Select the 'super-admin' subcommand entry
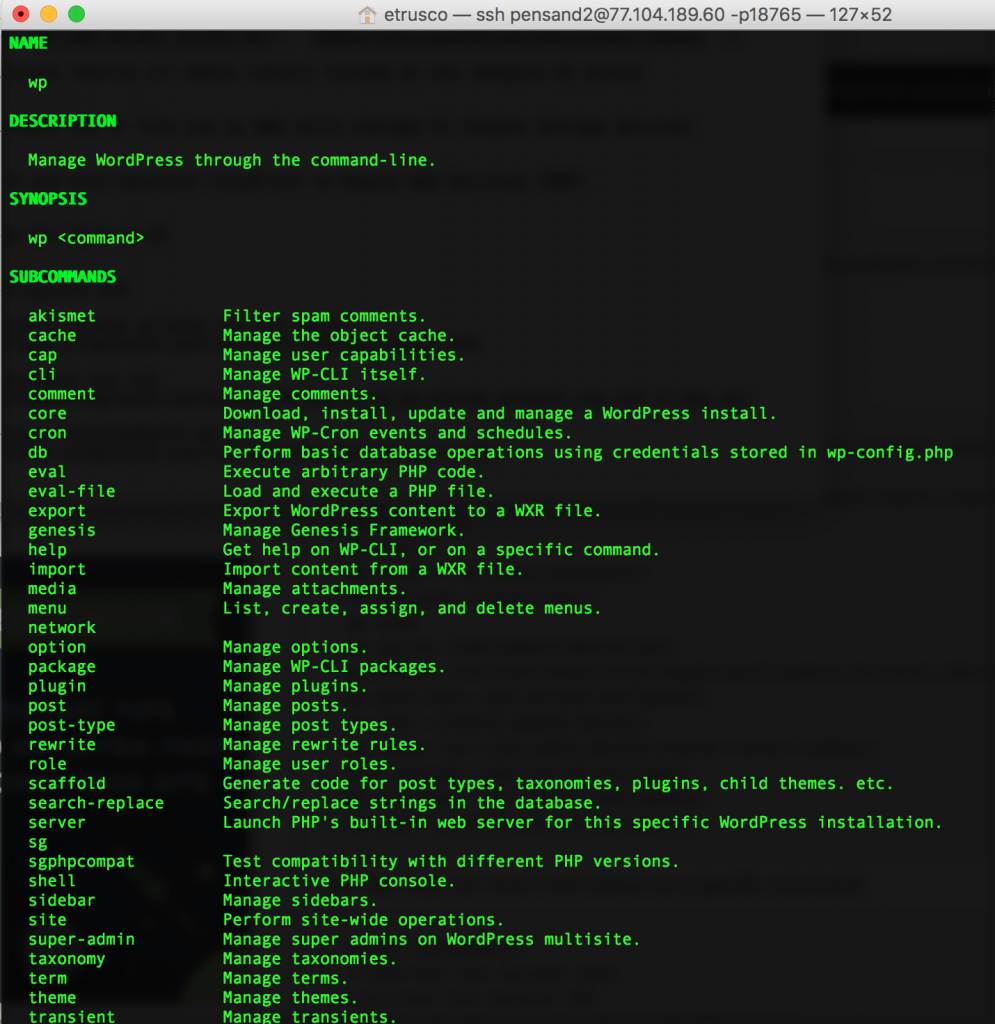The image size is (995, 1024). point(80,939)
